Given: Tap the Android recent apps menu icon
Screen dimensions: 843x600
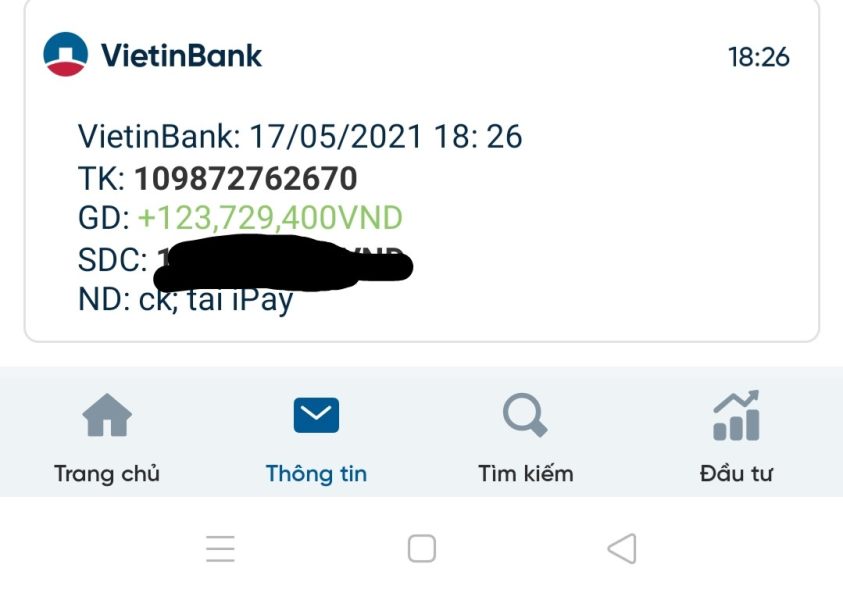Looking at the screenshot, I should (x=220, y=549).
